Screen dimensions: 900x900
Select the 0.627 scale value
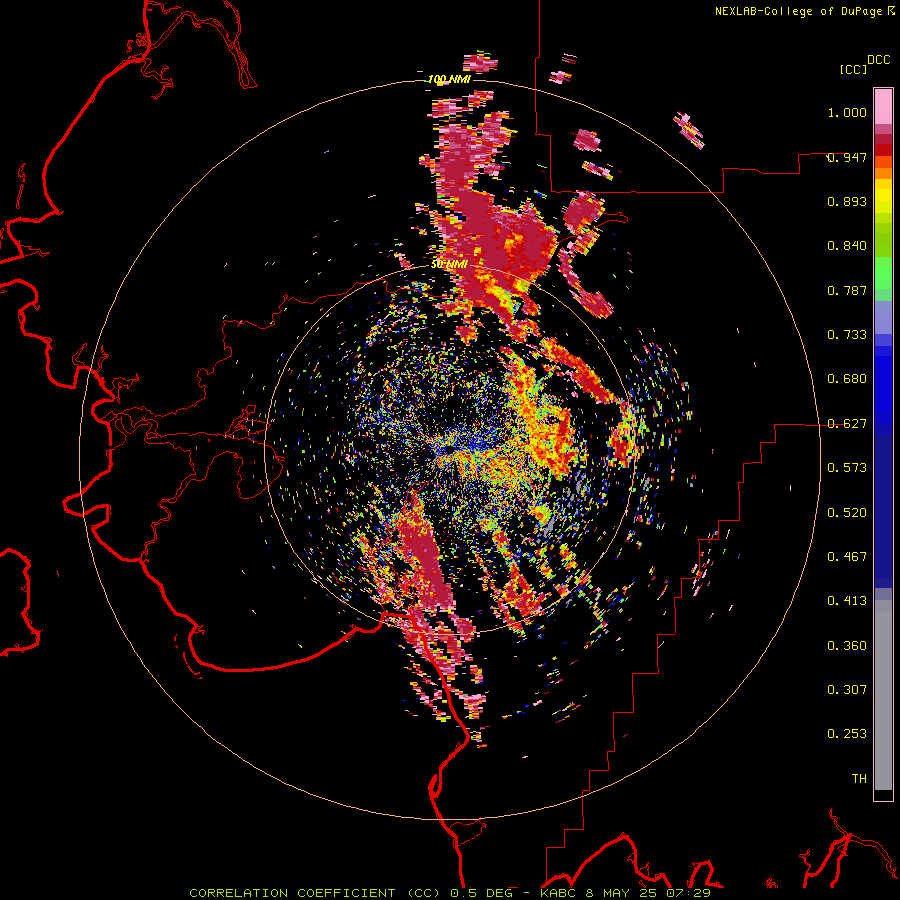(847, 424)
